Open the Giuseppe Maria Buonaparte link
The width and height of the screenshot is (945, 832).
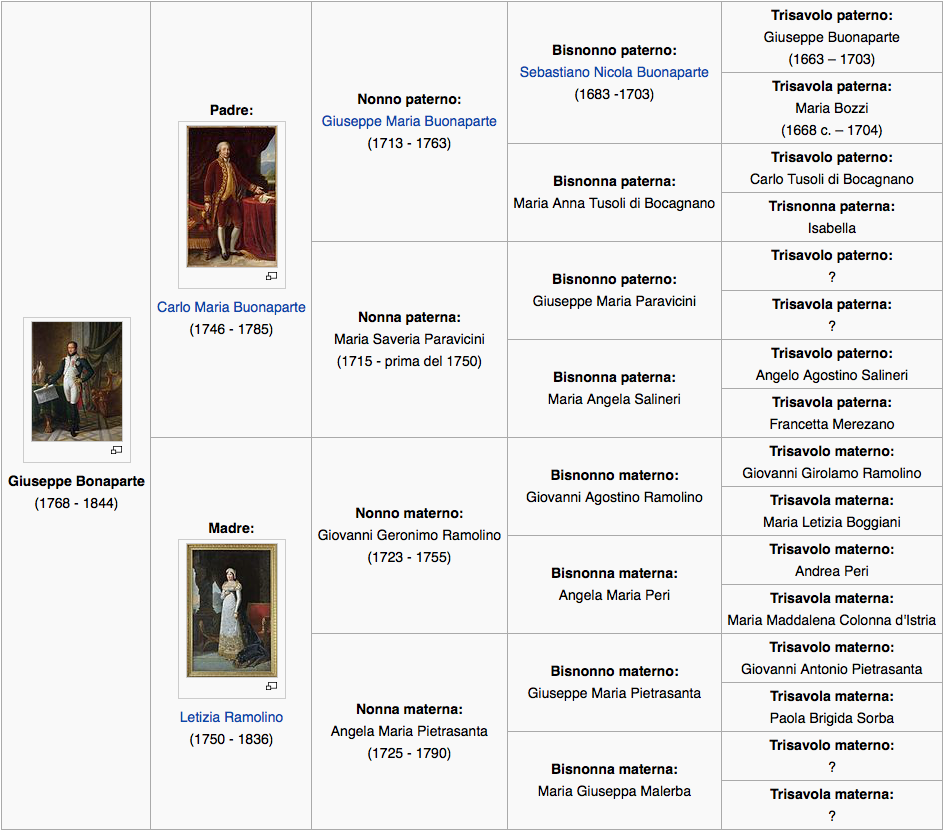(x=409, y=121)
